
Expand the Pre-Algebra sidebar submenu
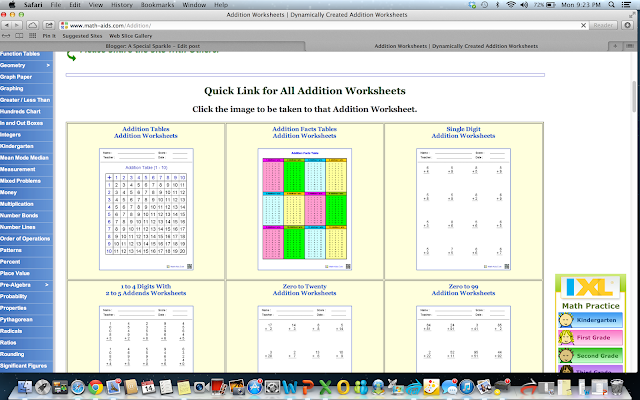point(47,285)
